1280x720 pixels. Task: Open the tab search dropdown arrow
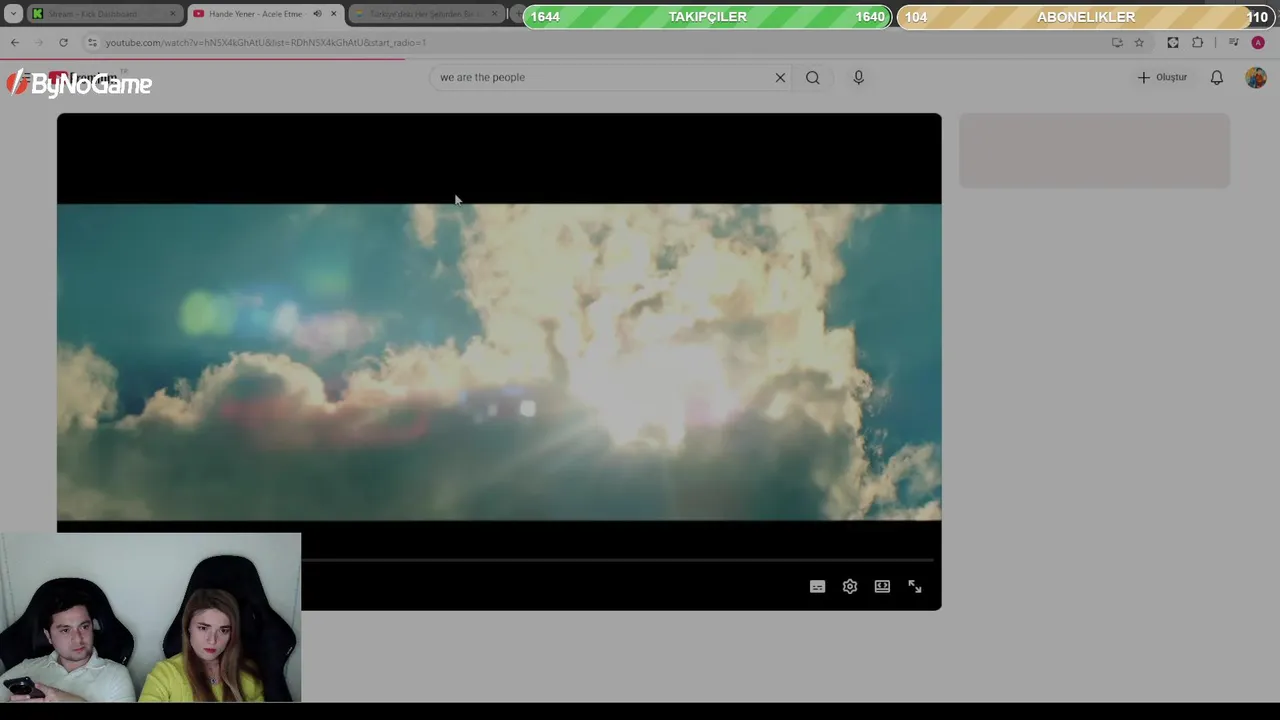point(13,14)
